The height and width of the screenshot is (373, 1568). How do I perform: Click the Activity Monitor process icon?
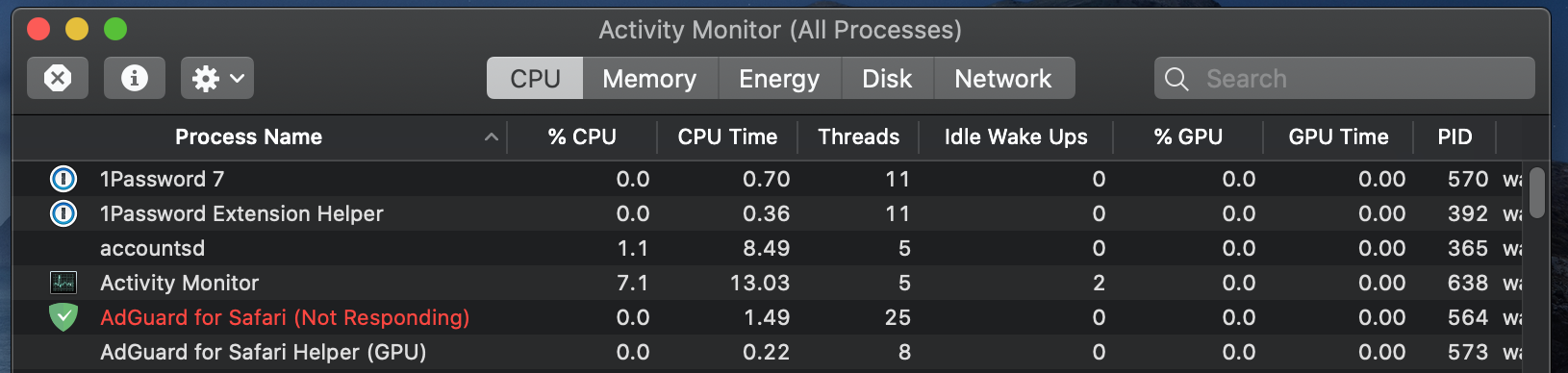pyautogui.click(x=63, y=283)
